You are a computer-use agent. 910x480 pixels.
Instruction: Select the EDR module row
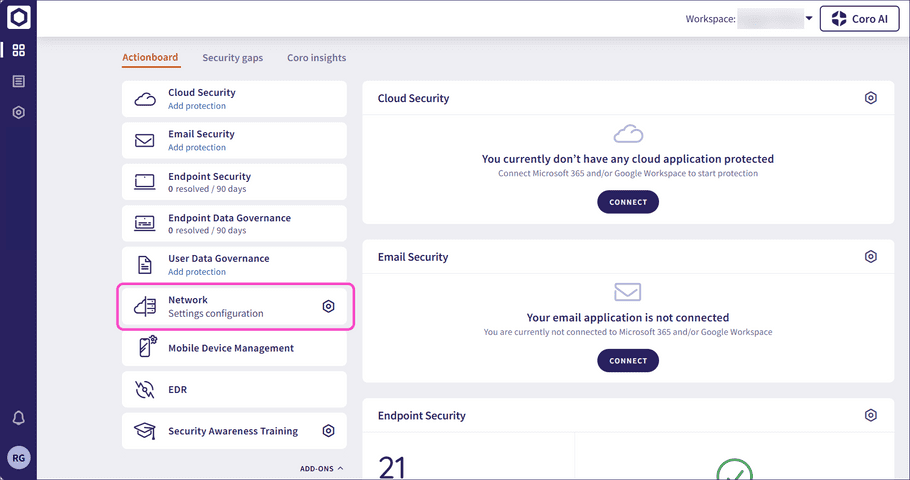tap(234, 389)
